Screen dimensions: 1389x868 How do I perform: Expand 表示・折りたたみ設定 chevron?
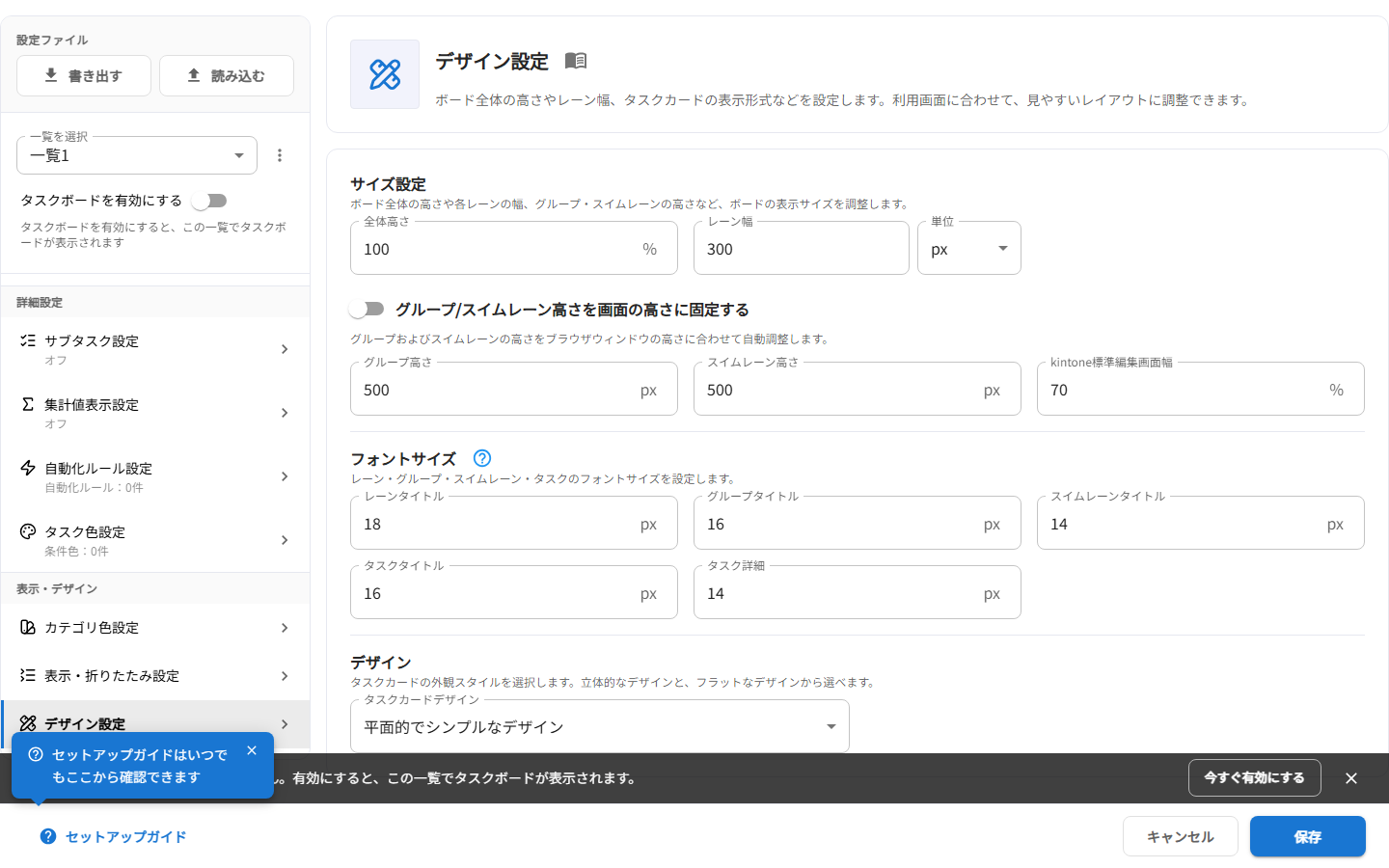[285, 676]
